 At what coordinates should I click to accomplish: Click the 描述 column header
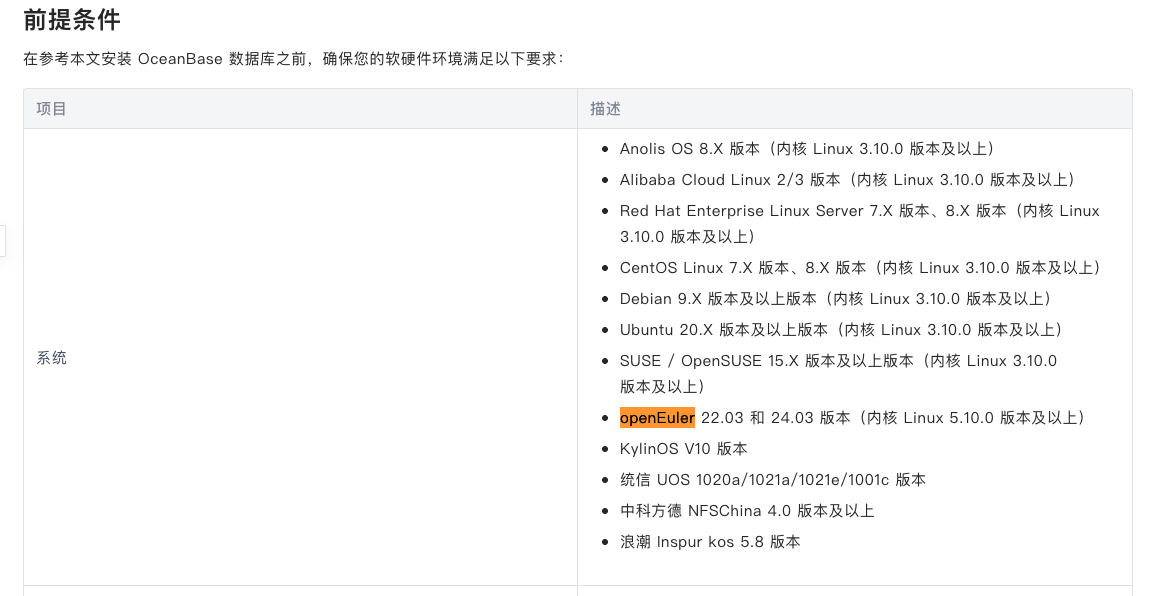point(605,109)
